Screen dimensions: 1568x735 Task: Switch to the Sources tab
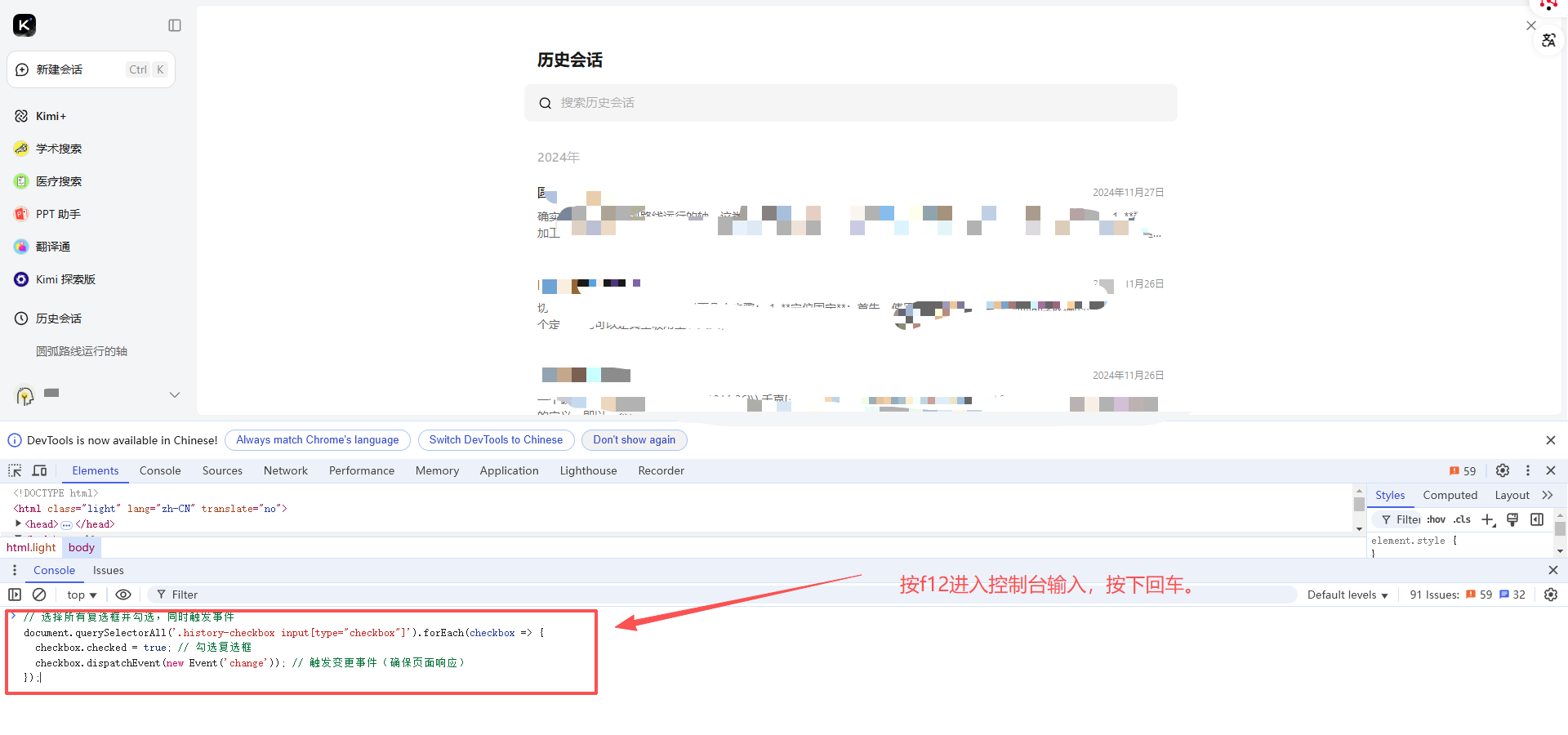click(222, 471)
